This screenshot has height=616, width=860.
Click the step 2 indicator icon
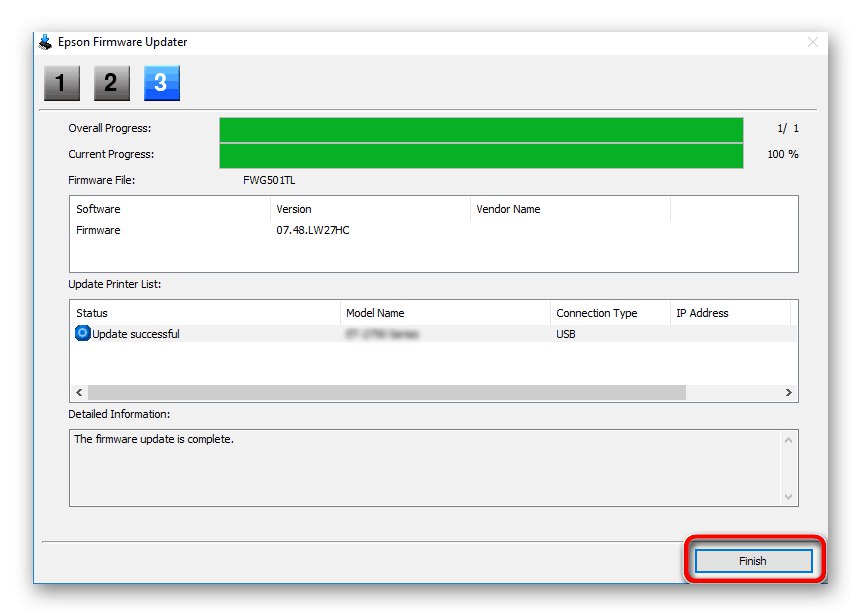[111, 83]
